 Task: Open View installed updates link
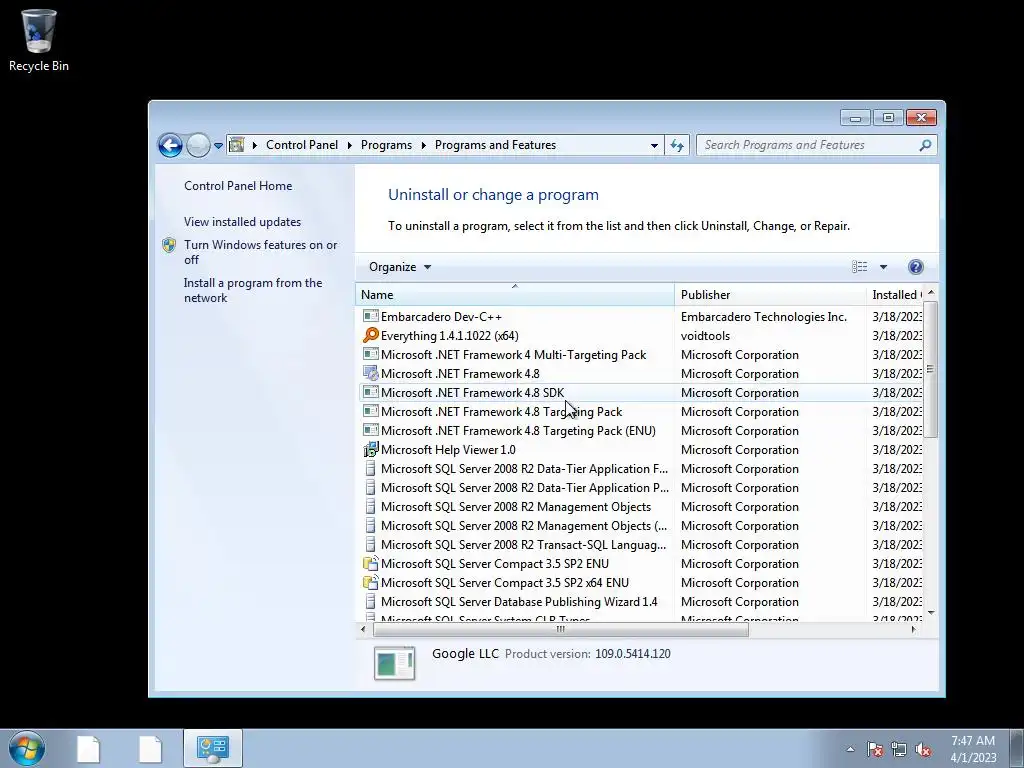(x=242, y=222)
